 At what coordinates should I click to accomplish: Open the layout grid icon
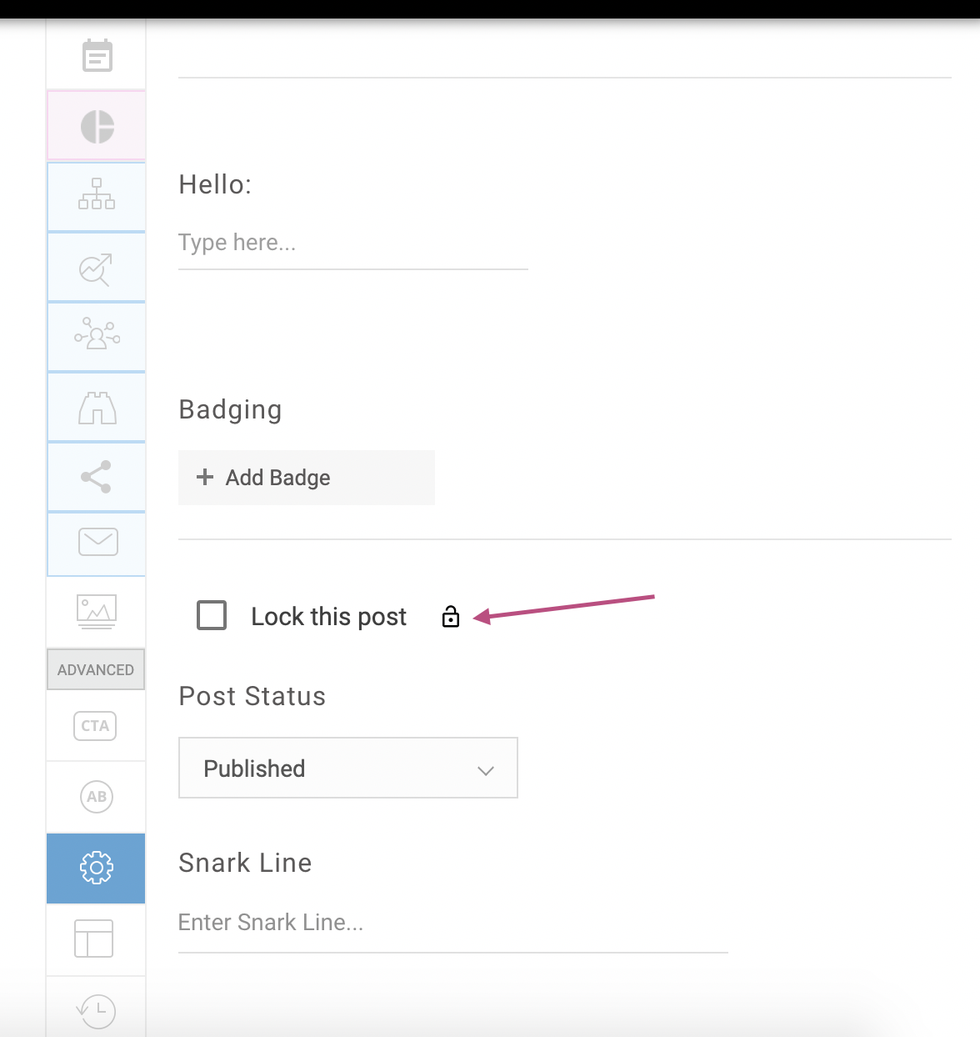click(95, 939)
